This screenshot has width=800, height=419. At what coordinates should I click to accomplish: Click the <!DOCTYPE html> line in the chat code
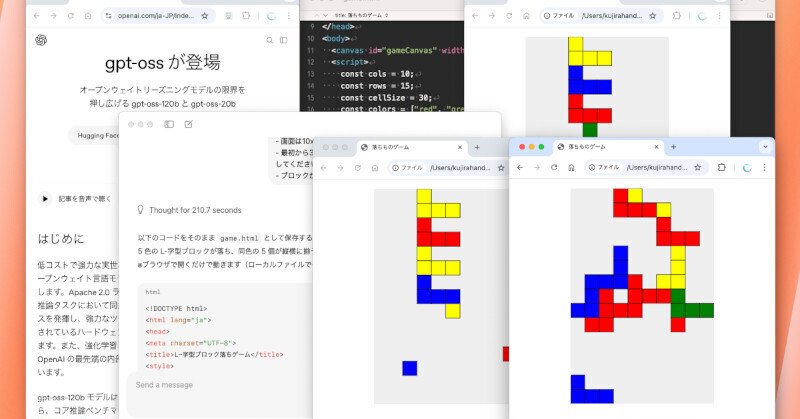pos(177,308)
